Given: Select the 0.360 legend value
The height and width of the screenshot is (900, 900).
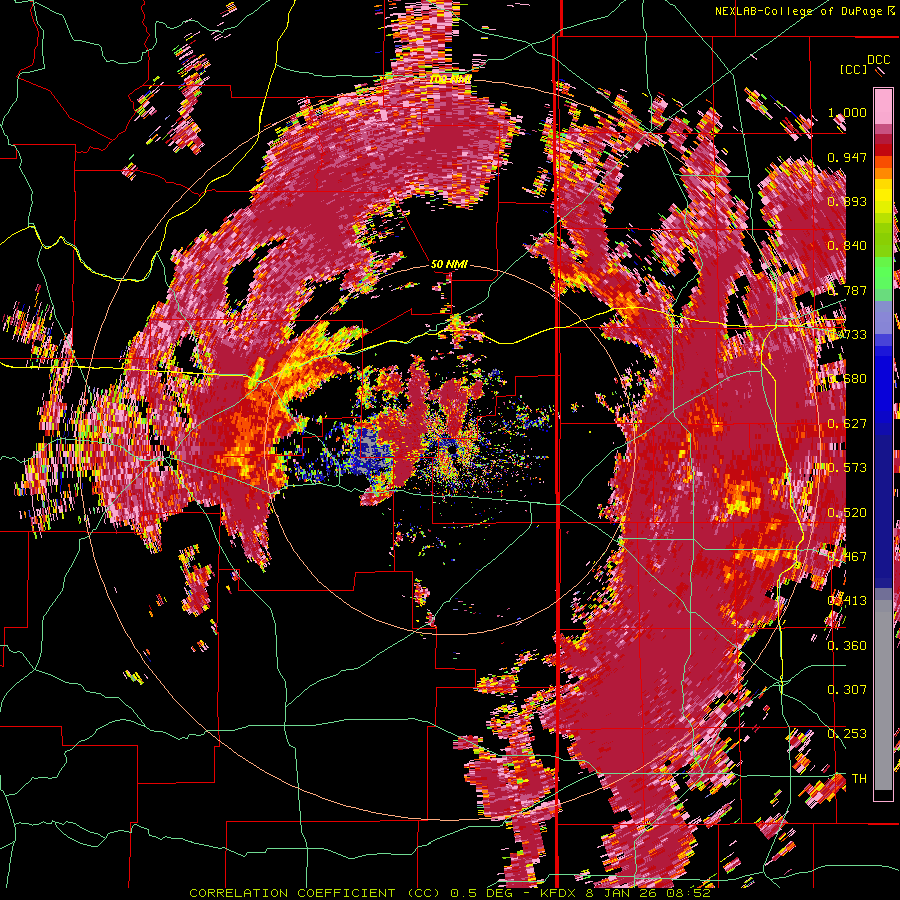Looking at the screenshot, I should [847, 646].
